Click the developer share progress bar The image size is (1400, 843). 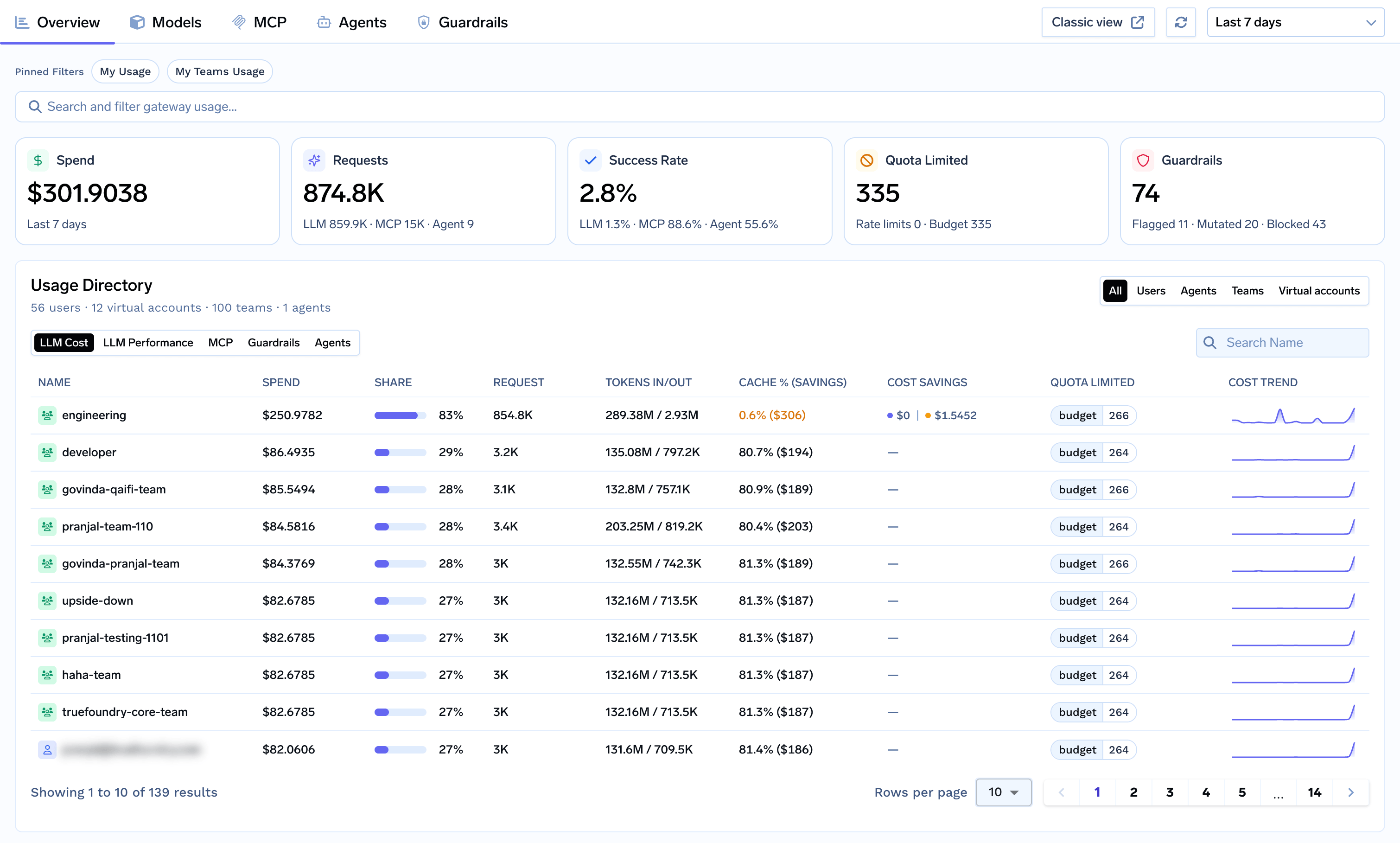click(400, 453)
